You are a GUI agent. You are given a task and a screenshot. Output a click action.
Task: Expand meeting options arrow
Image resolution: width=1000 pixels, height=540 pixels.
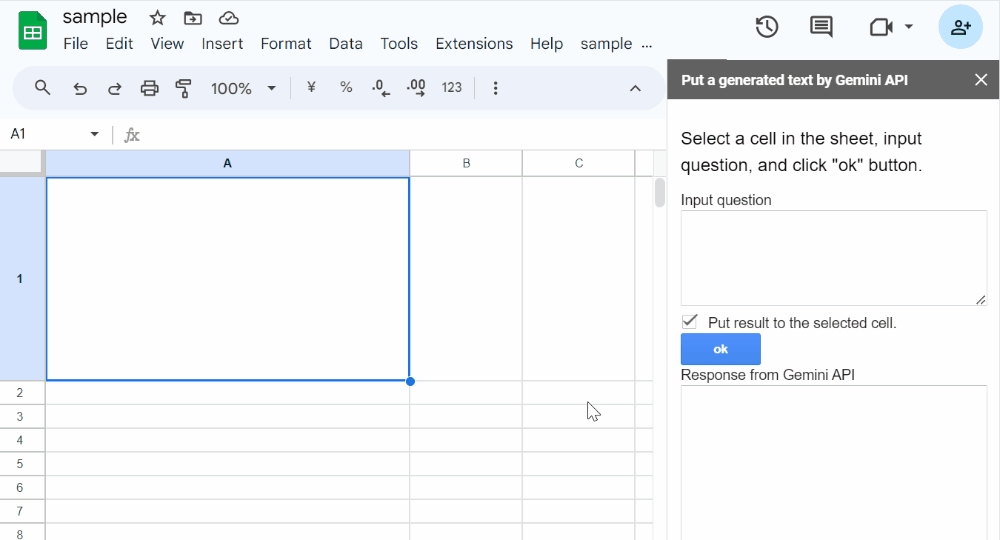pos(909,27)
